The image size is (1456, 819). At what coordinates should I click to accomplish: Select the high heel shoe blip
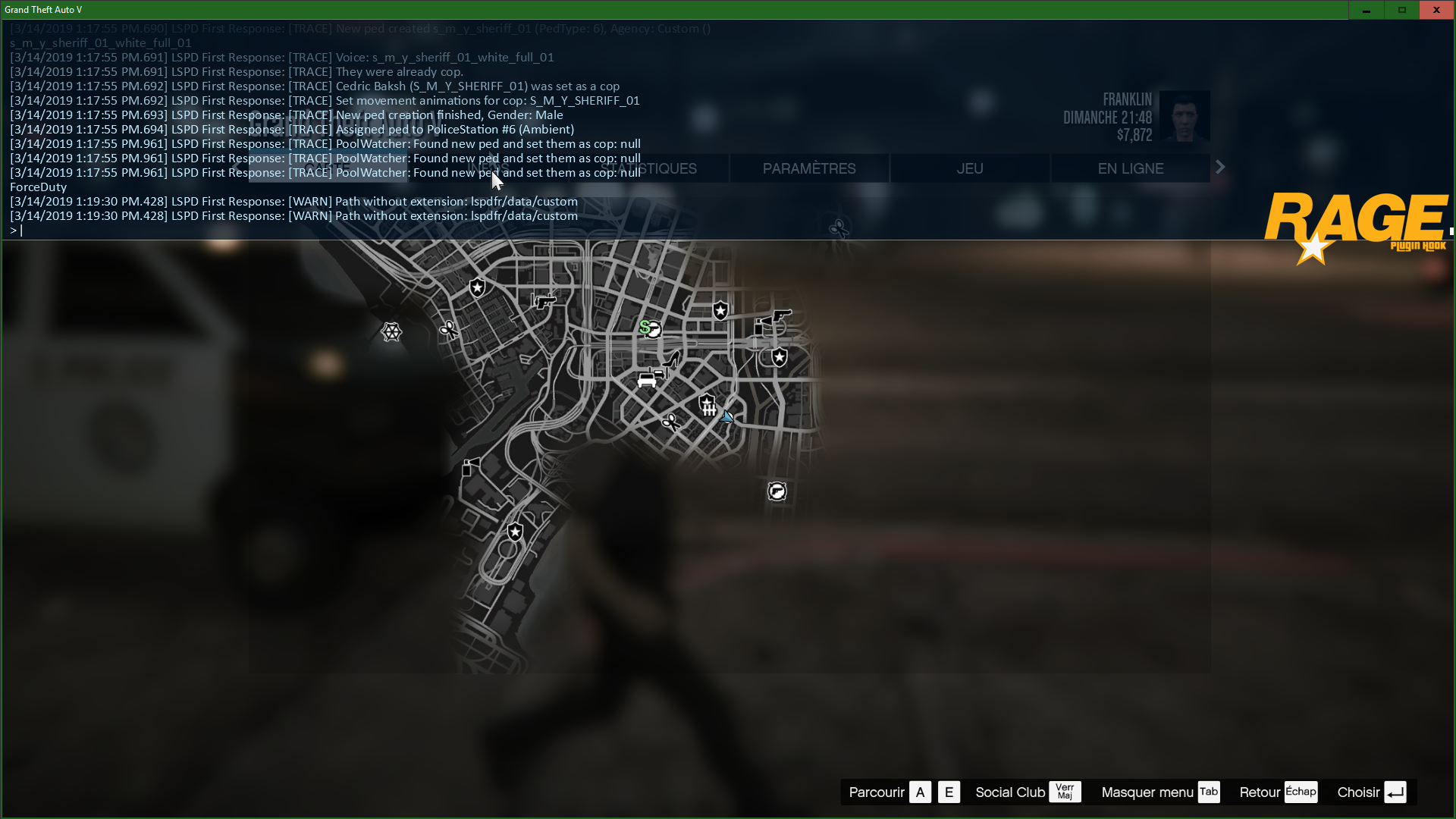[672, 358]
